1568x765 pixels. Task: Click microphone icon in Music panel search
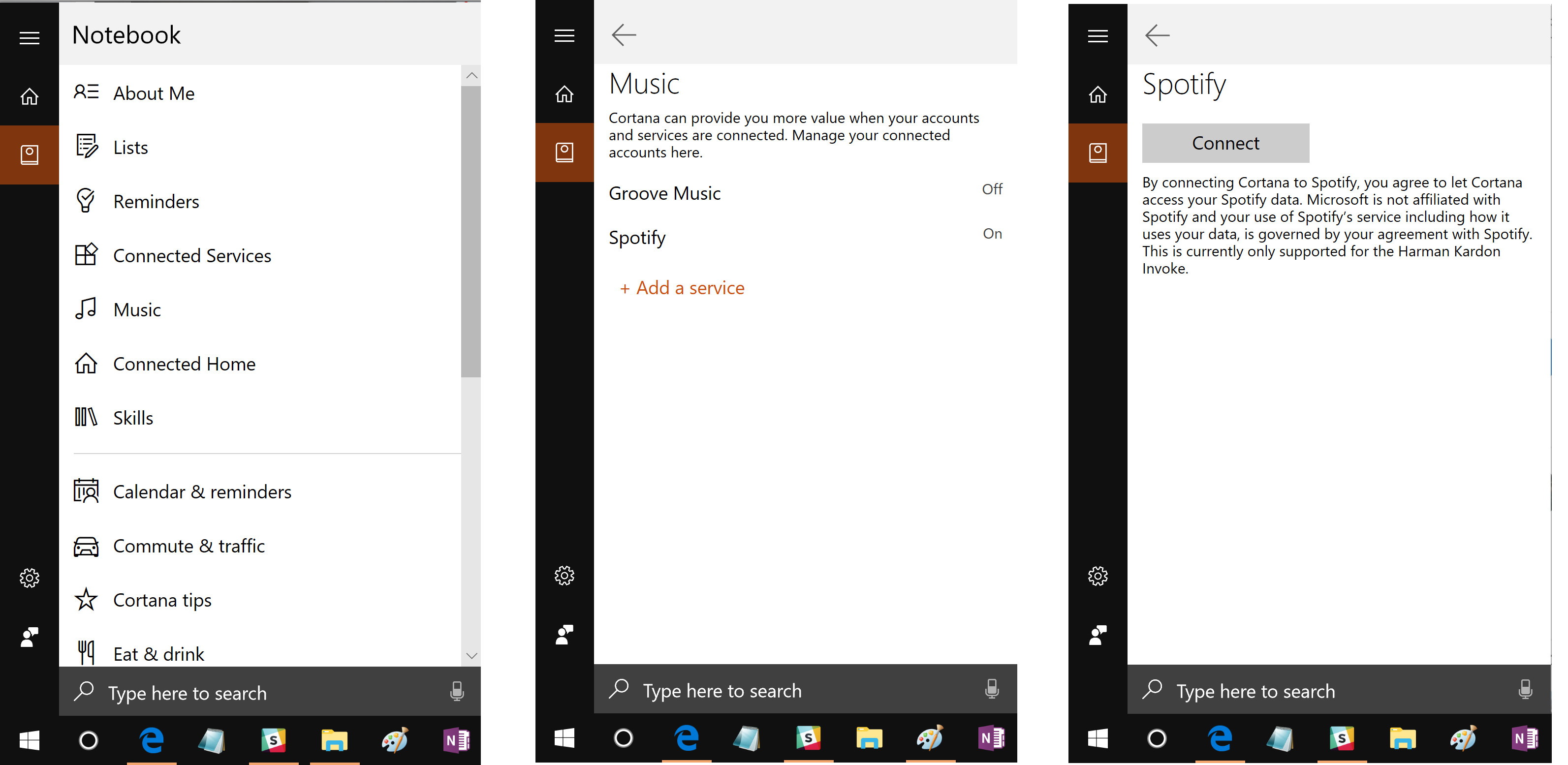click(992, 689)
